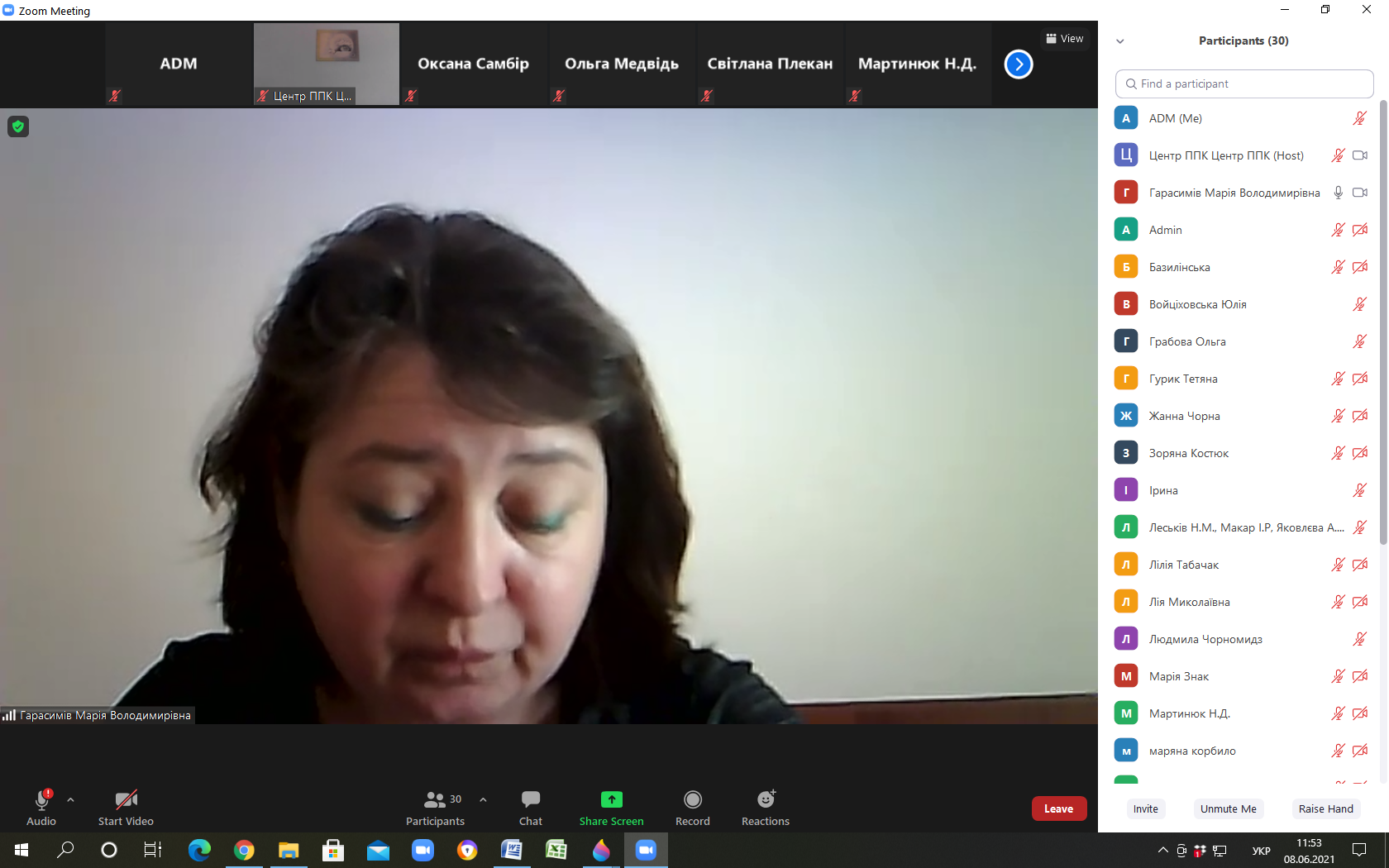Show hidden system tray icons
The image size is (1389, 868).
(1162, 850)
